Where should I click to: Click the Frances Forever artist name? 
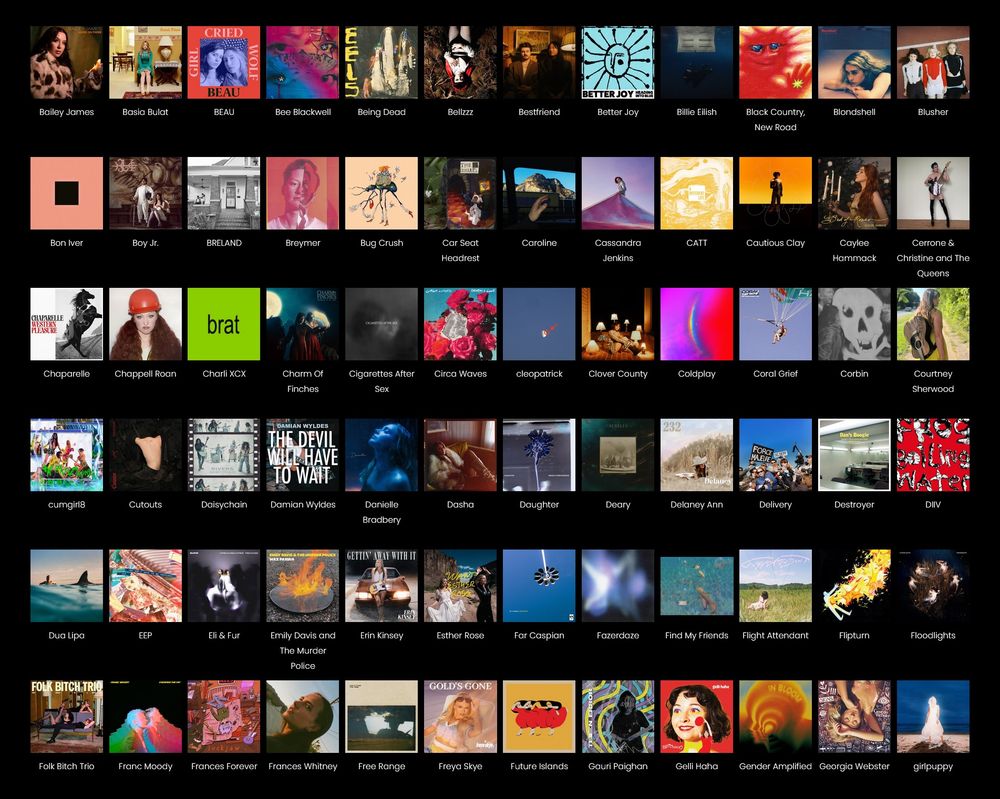click(x=224, y=765)
